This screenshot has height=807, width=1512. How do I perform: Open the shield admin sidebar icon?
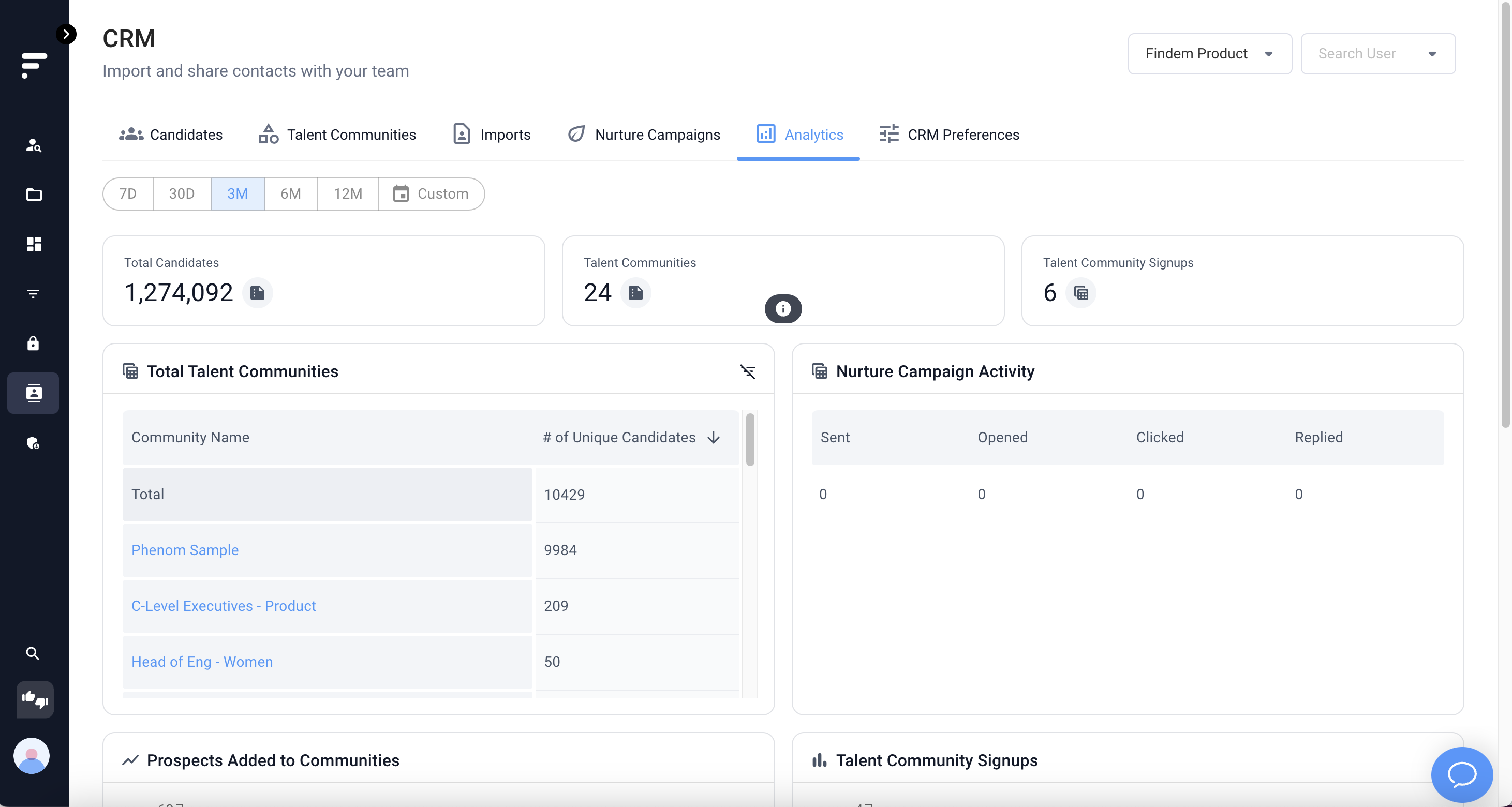point(34,442)
